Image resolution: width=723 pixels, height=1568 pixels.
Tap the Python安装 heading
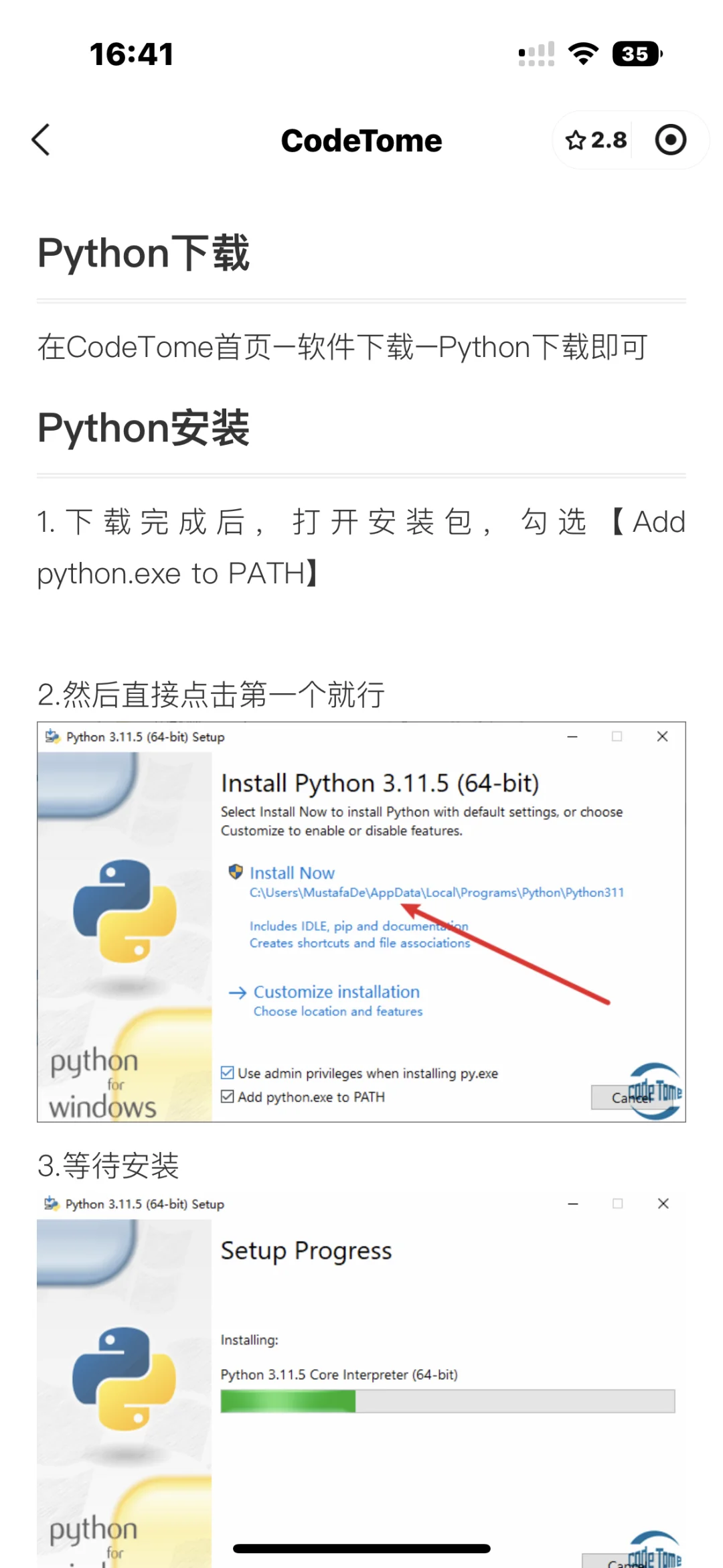point(143,427)
